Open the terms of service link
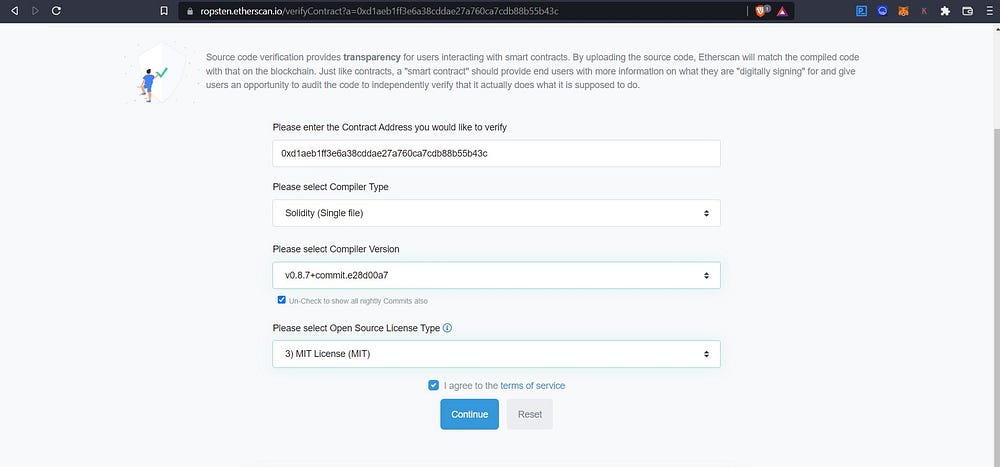 click(533, 385)
